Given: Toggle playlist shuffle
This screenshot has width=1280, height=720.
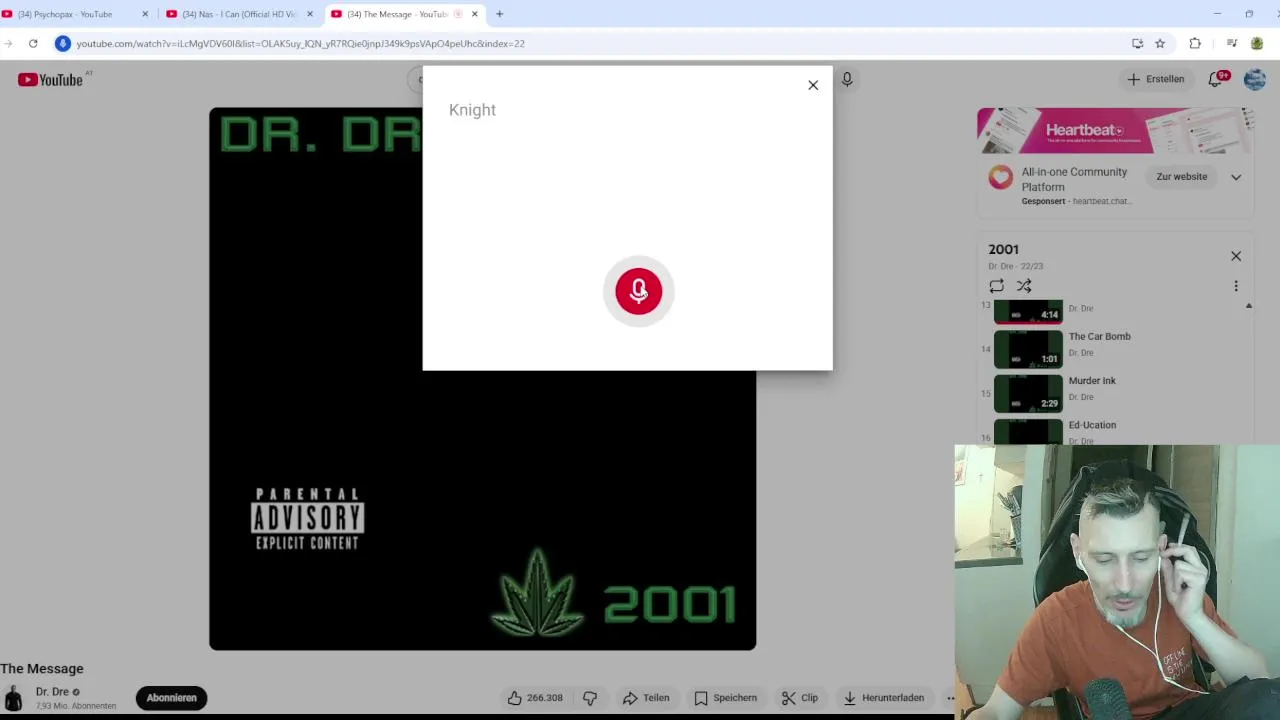Looking at the screenshot, I should pos(1024,286).
